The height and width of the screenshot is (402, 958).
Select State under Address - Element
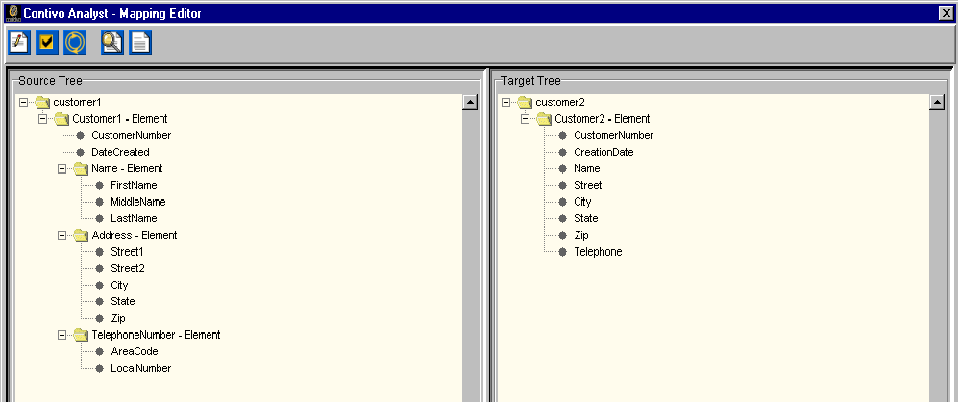click(x=123, y=301)
